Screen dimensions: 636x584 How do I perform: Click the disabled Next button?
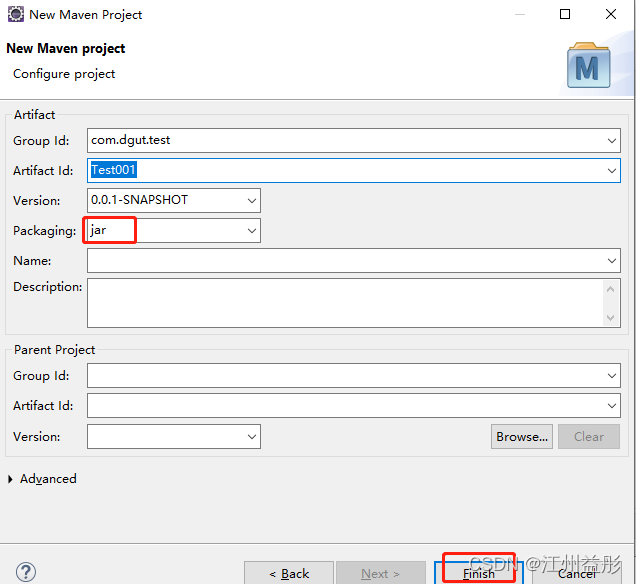pos(381,573)
